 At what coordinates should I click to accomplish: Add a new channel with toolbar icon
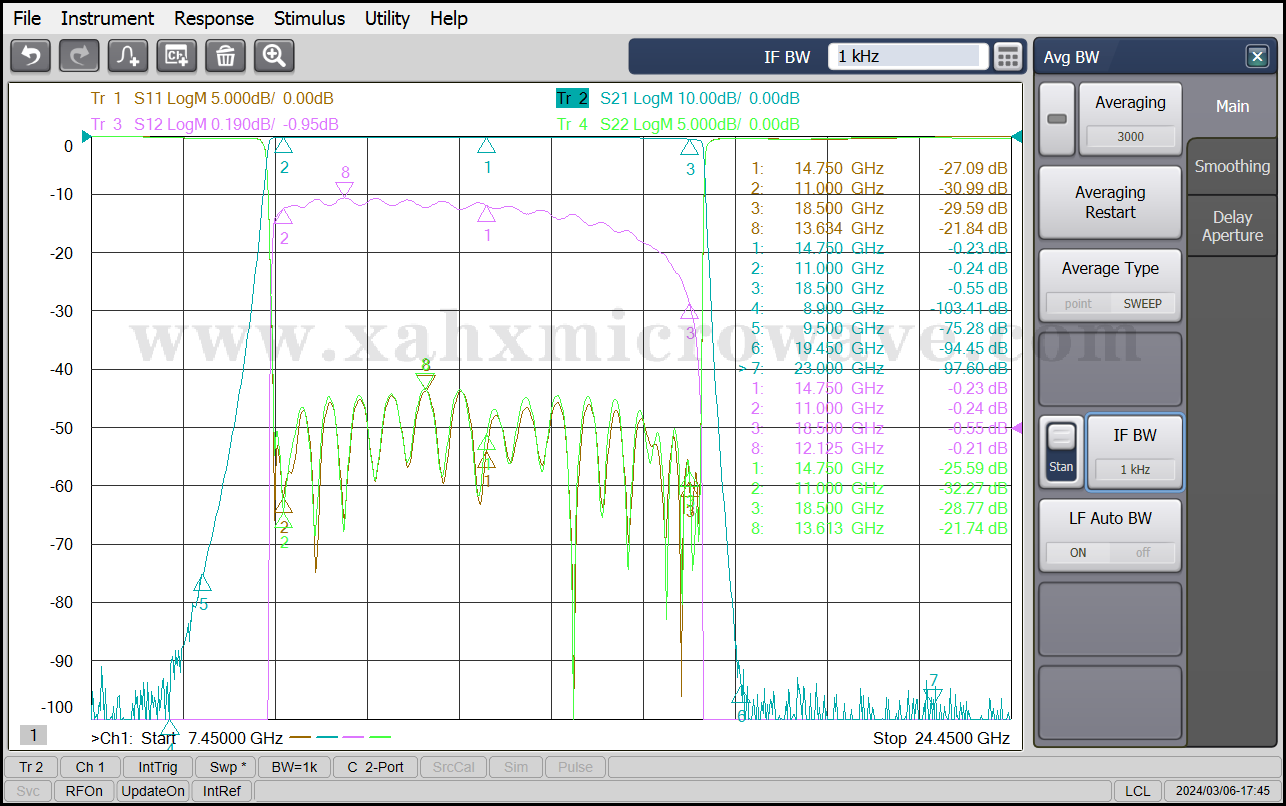177,56
